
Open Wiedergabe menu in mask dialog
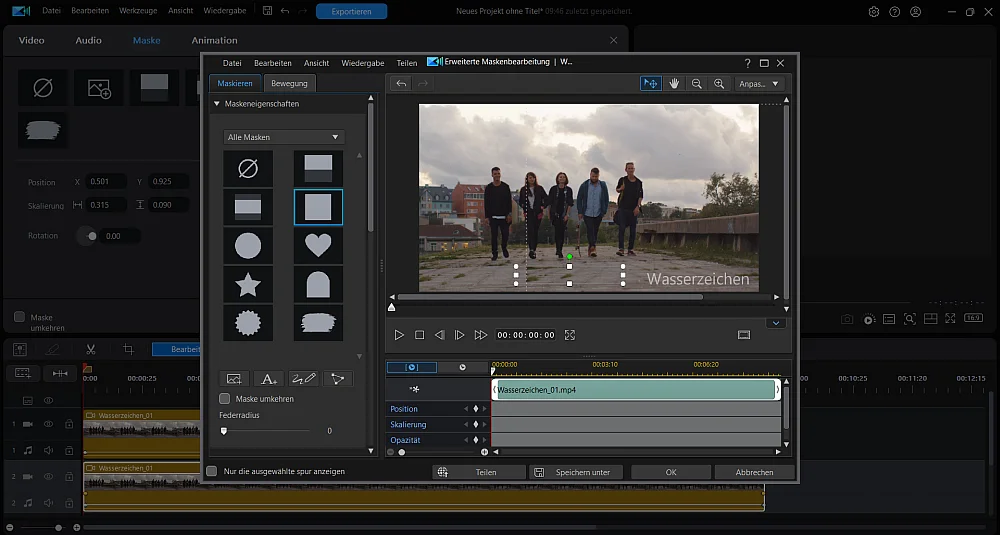coord(363,63)
